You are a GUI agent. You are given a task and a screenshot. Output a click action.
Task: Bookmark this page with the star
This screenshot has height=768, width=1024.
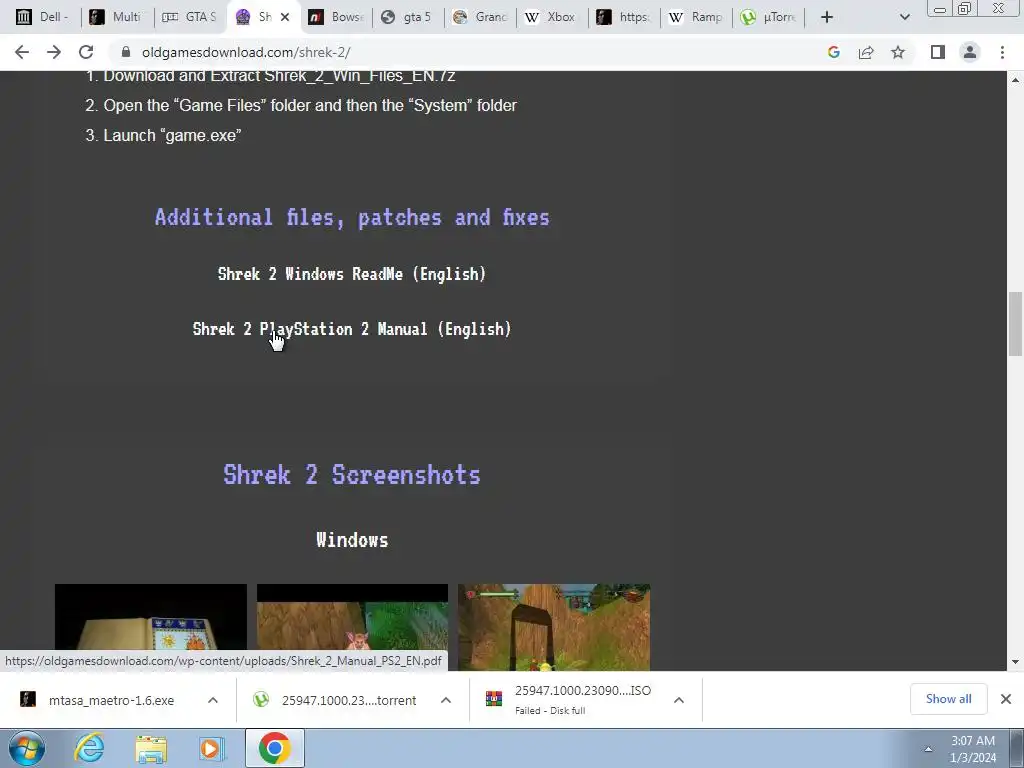pos(898,52)
